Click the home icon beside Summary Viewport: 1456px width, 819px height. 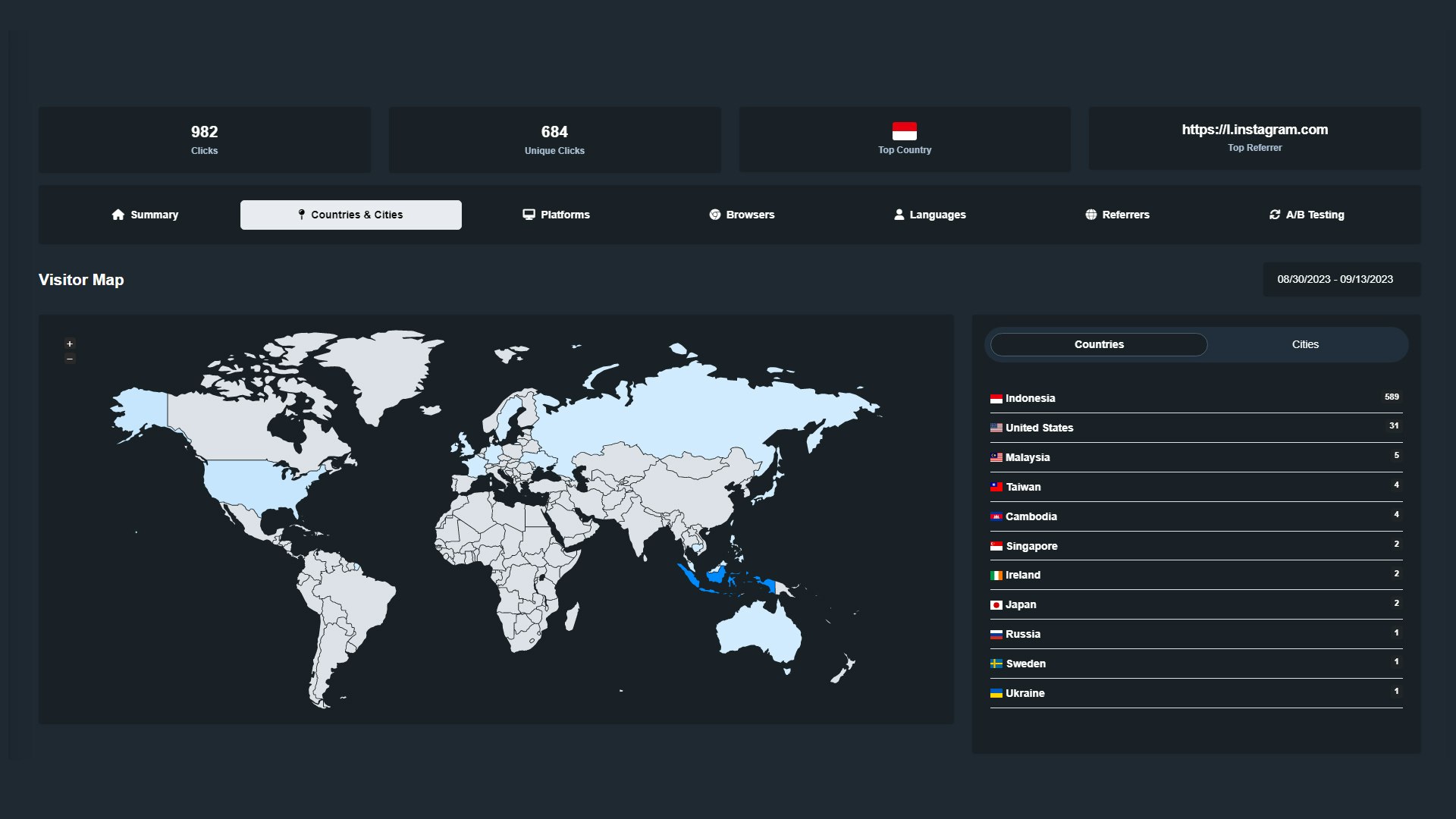(118, 215)
